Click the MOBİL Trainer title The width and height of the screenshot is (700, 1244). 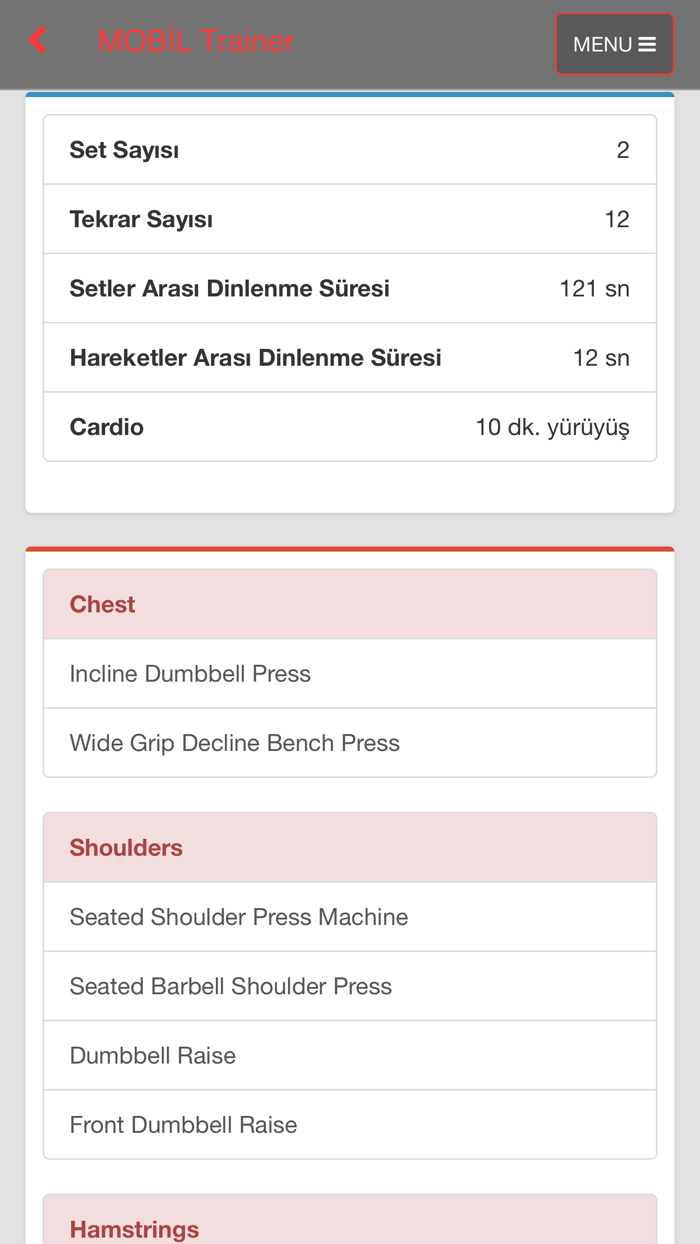196,41
